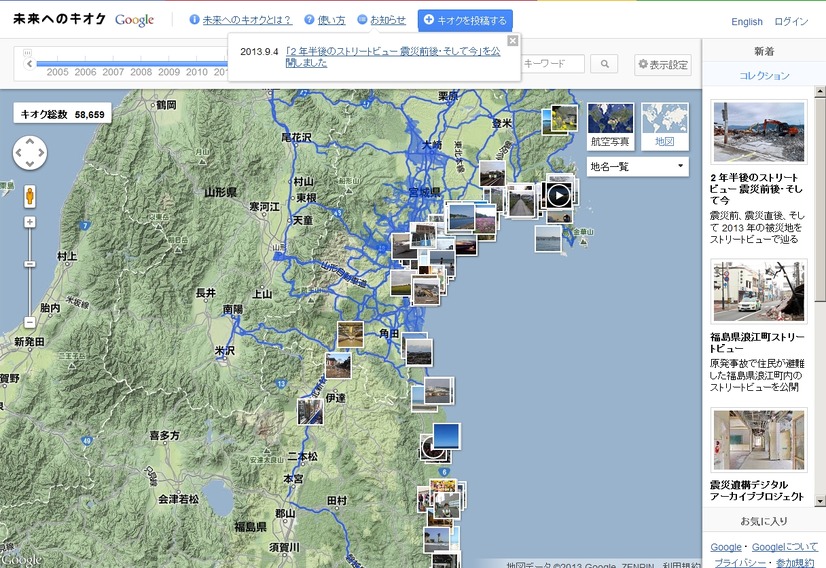Click the ログイン login link
Image resolution: width=826 pixels, height=568 pixels.
click(x=791, y=22)
